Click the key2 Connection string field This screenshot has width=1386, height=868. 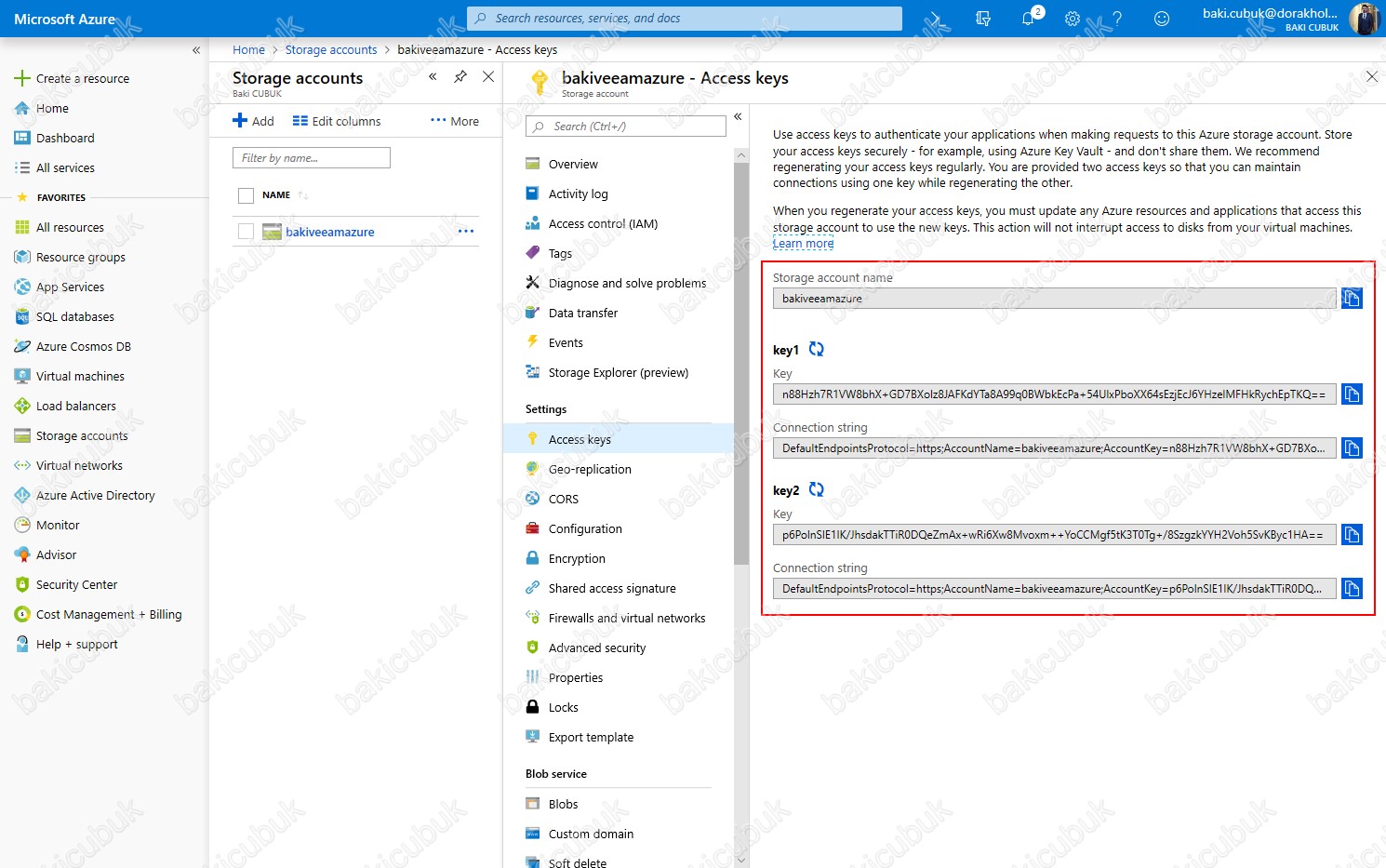coord(1054,589)
